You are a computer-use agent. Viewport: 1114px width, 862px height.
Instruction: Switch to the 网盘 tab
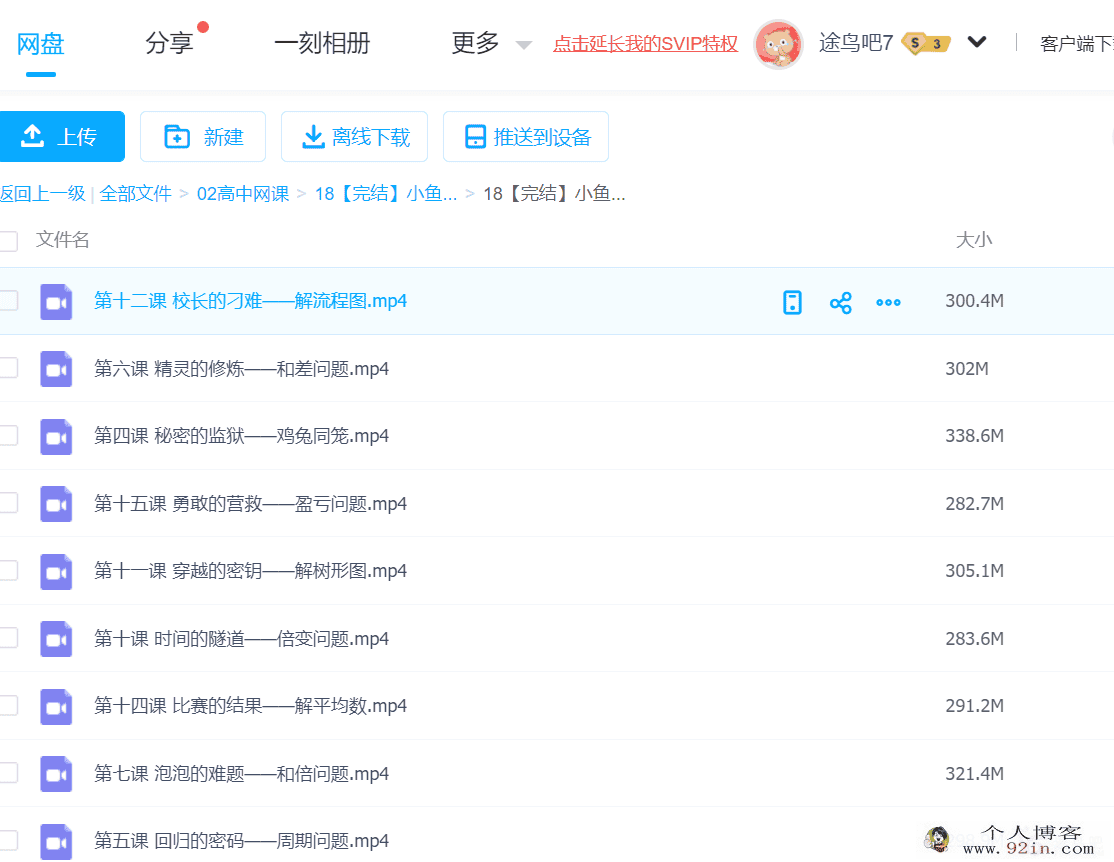(x=40, y=43)
